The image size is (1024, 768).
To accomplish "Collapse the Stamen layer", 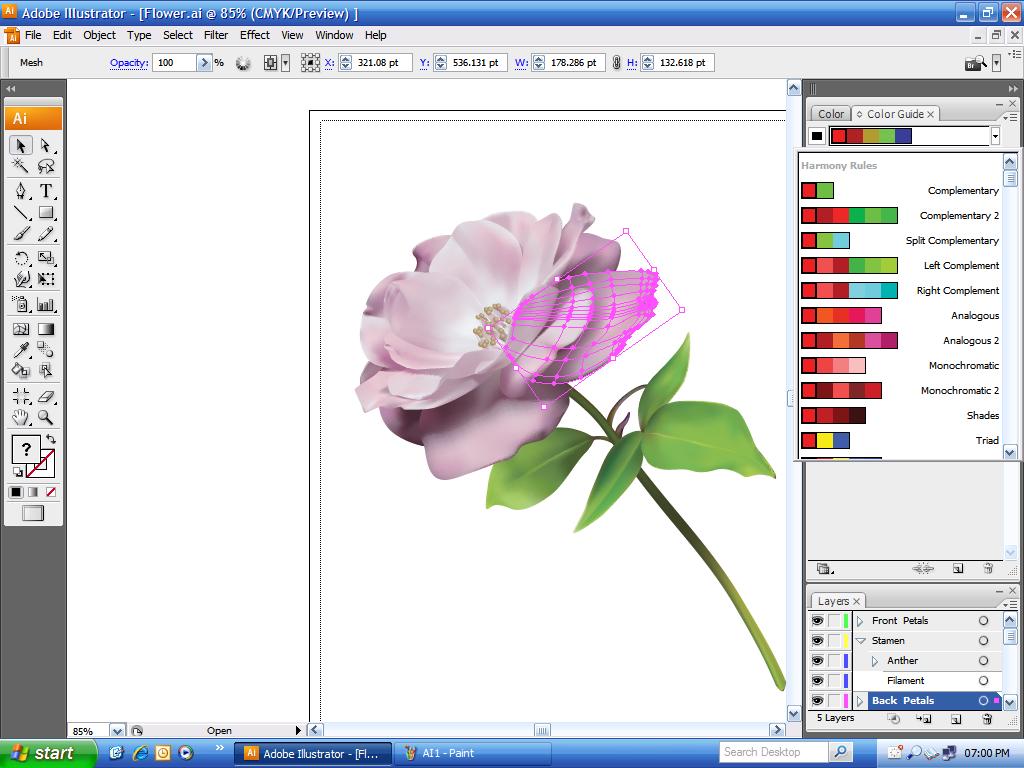I will [861, 641].
